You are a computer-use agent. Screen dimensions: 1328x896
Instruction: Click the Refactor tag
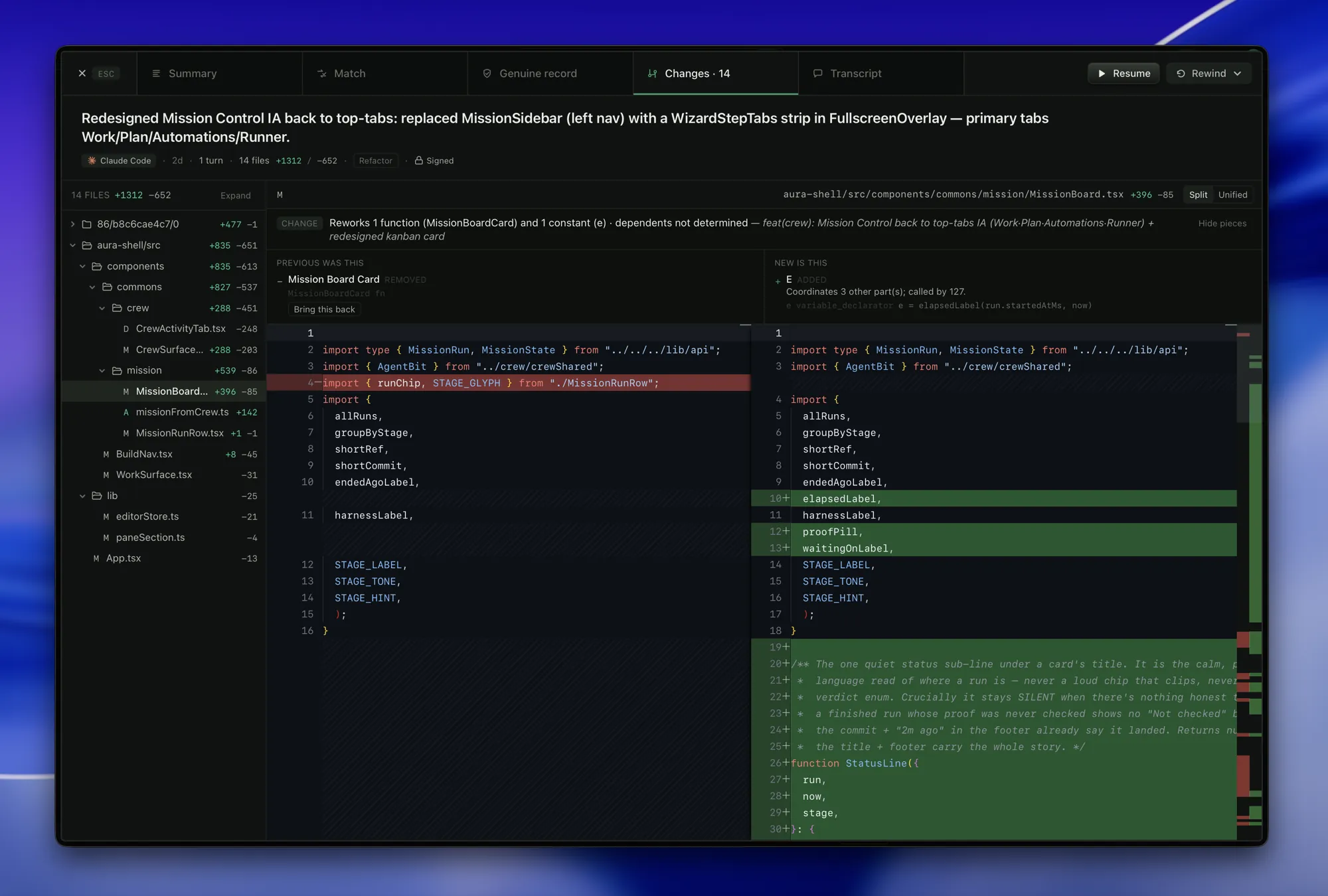[x=375, y=161]
